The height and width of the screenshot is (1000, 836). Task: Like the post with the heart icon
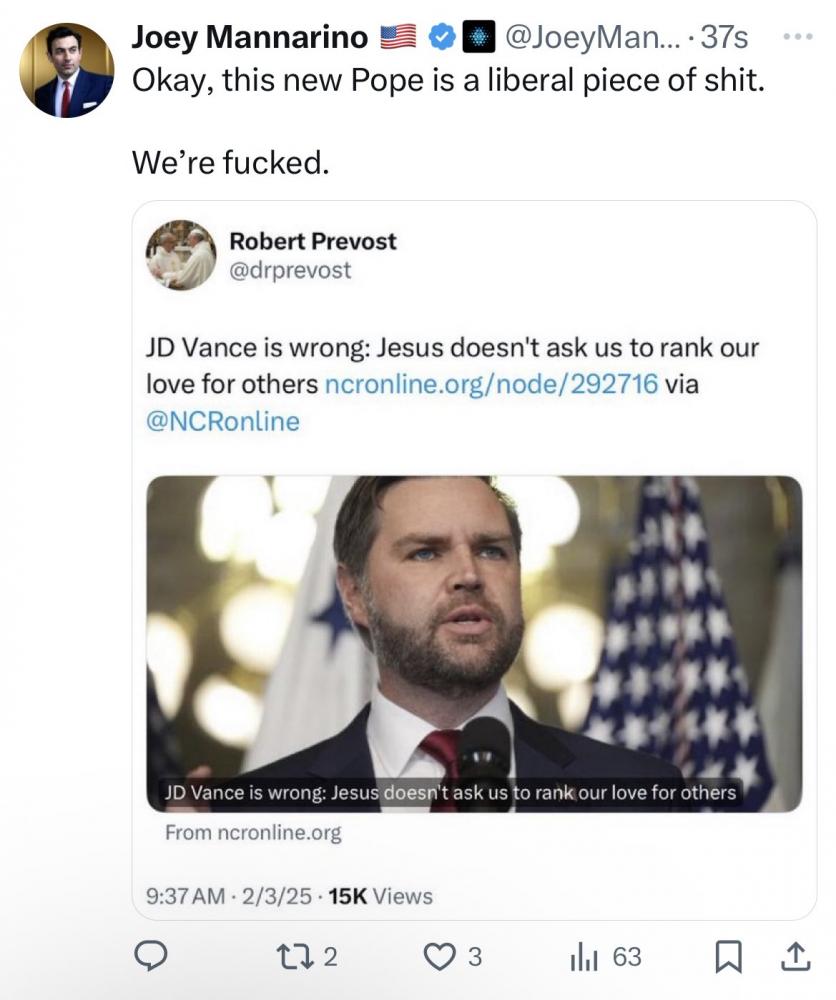(438, 957)
